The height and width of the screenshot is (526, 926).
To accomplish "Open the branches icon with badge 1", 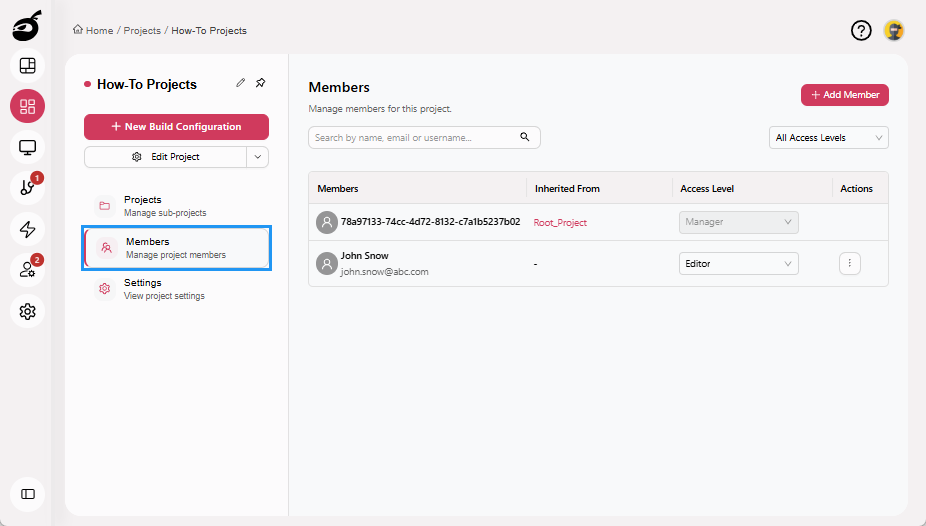I will click(x=27, y=188).
